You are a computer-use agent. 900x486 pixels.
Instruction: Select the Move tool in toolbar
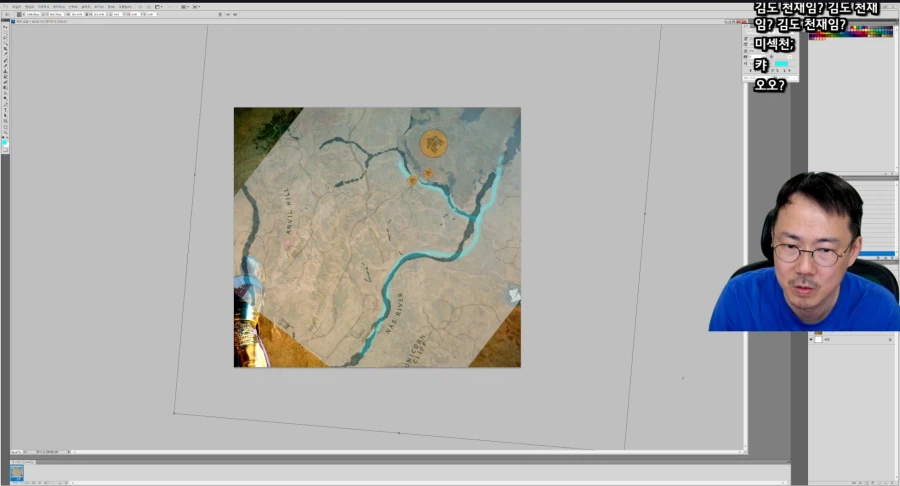point(4,27)
